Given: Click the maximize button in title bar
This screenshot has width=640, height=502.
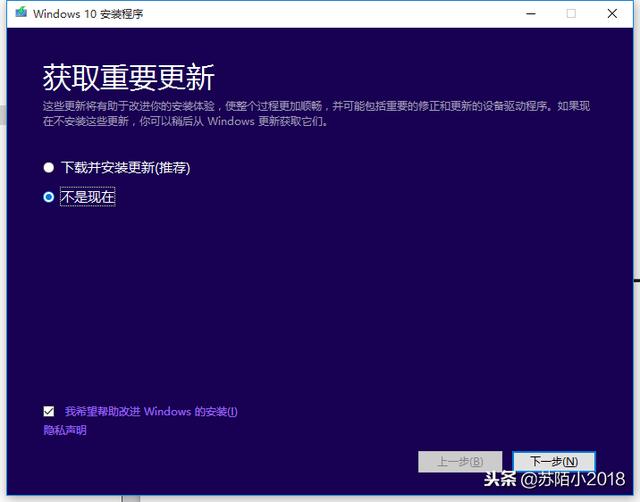Looking at the screenshot, I should [571, 14].
